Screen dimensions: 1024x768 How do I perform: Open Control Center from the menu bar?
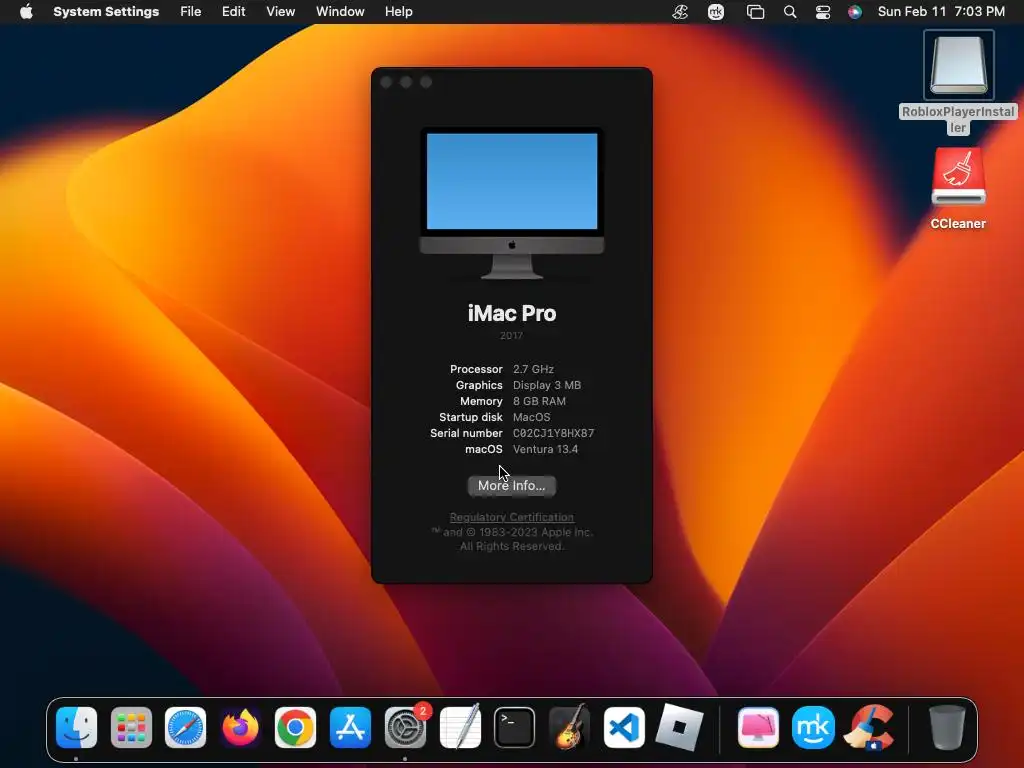[x=823, y=12]
